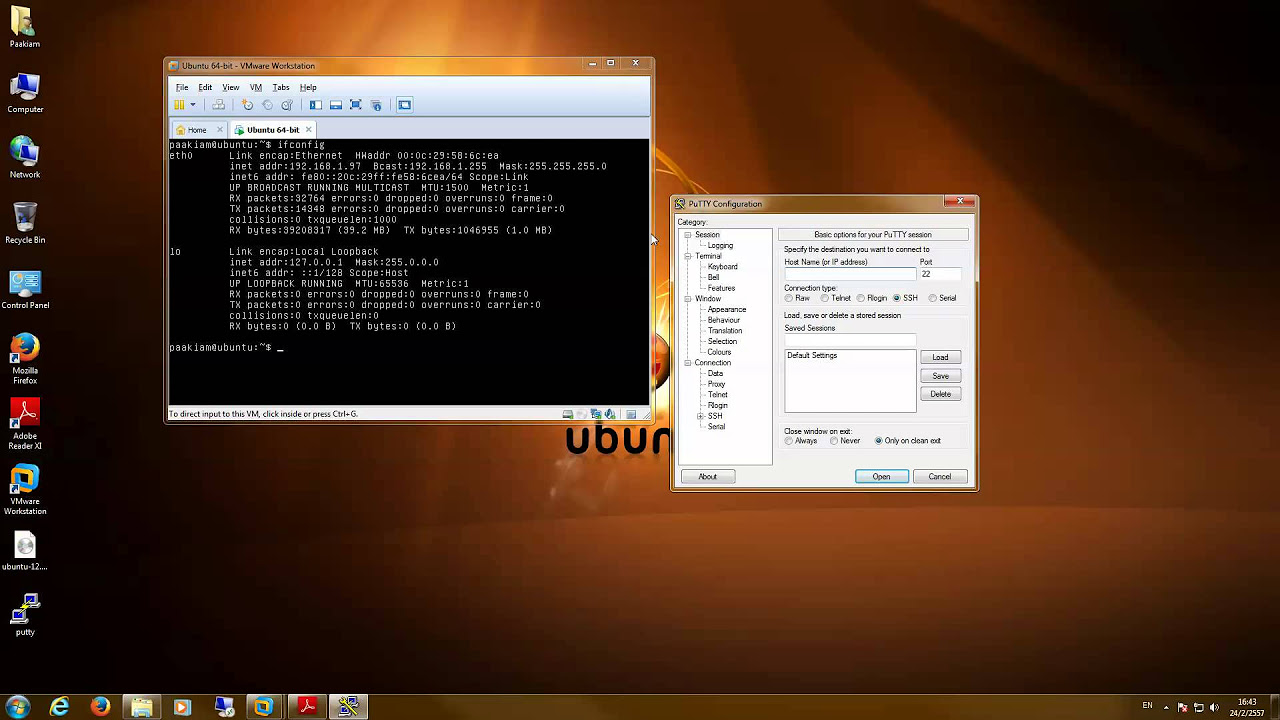This screenshot has width=1280, height=720.
Task: Enter full screen mode via toolbar icon
Action: 355,104
